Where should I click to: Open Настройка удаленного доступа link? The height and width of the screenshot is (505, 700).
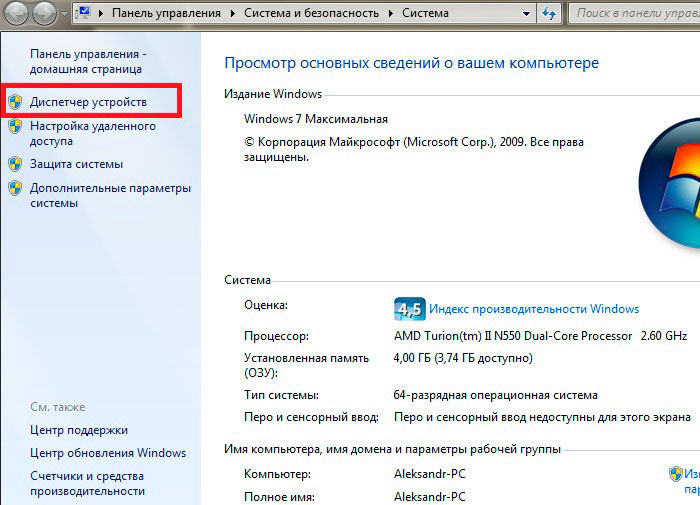click(93, 134)
